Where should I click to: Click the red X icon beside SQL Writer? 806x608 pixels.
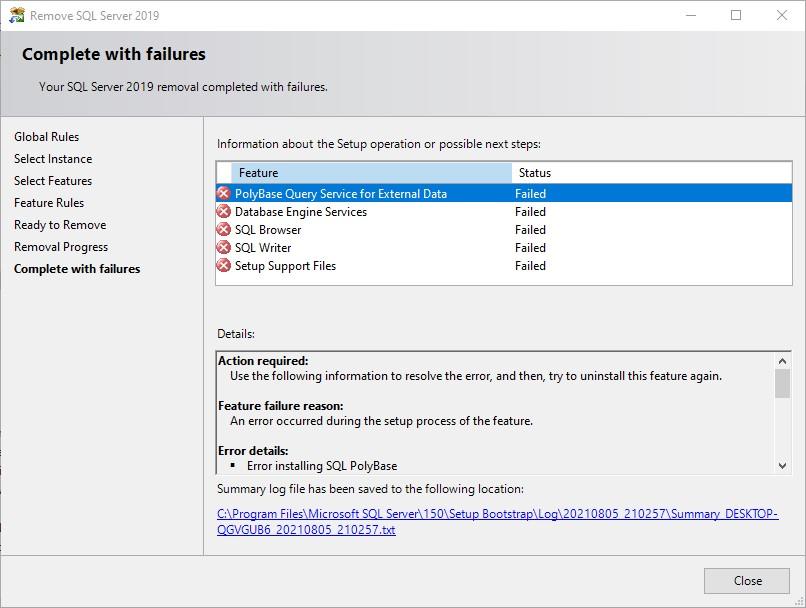tap(224, 248)
